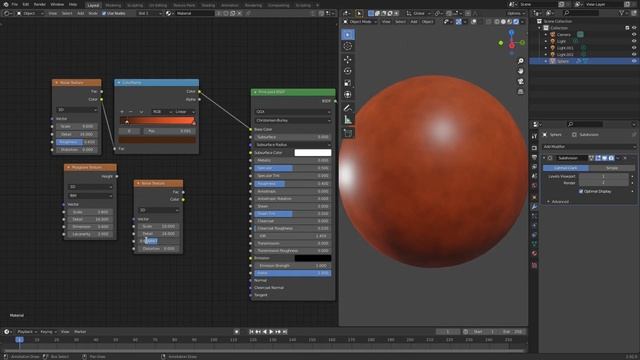Open Christensen-Burley subsurface method dropdown

tap(293, 120)
